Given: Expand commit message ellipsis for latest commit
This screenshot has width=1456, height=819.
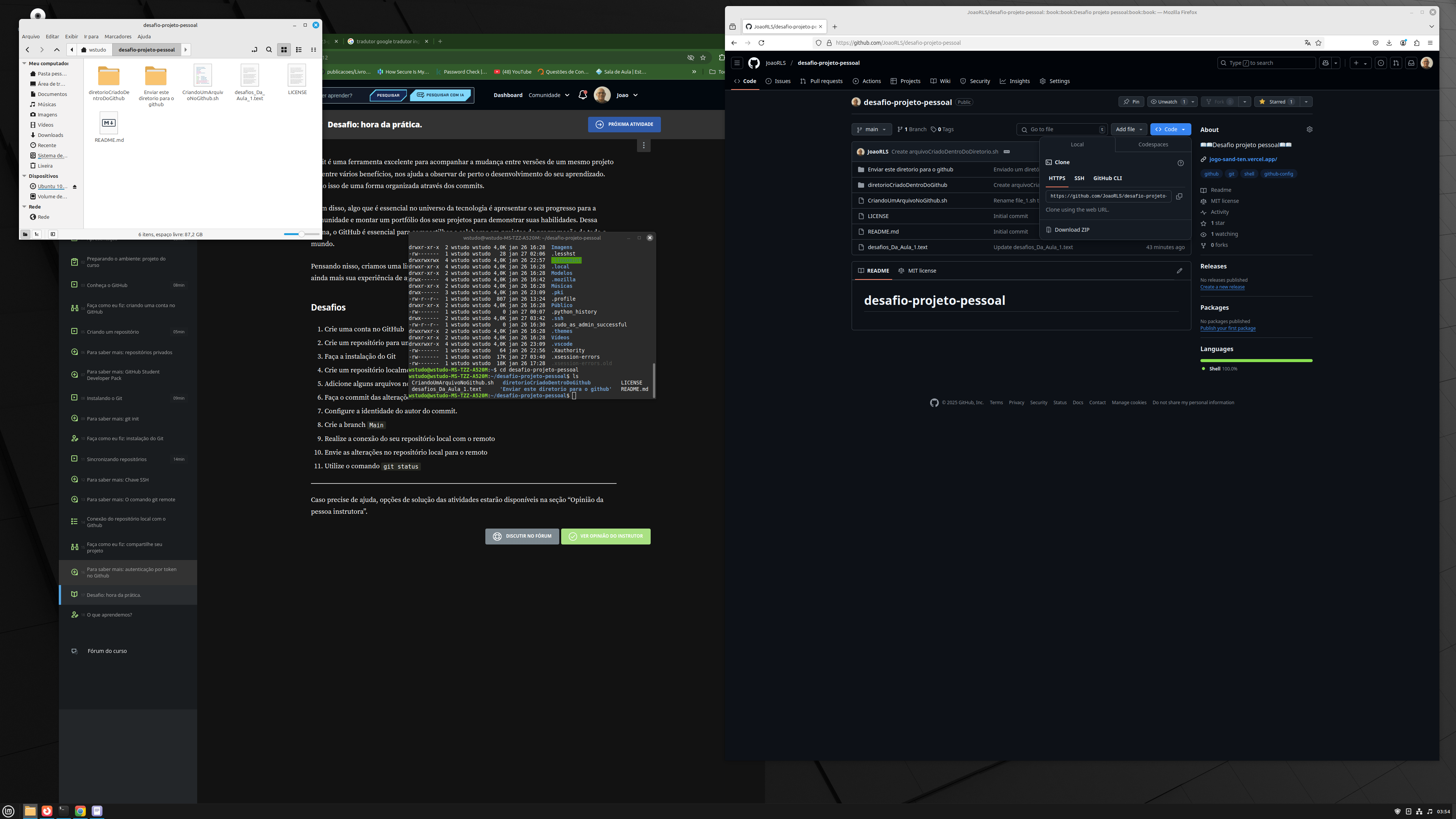Looking at the screenshot, I should point(1007,152).
